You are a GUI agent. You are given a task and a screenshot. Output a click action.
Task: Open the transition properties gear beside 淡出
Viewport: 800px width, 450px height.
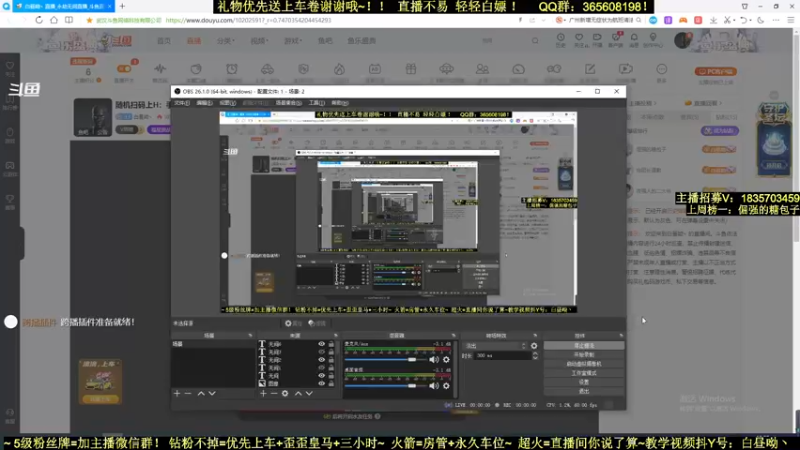coord(534,346)
